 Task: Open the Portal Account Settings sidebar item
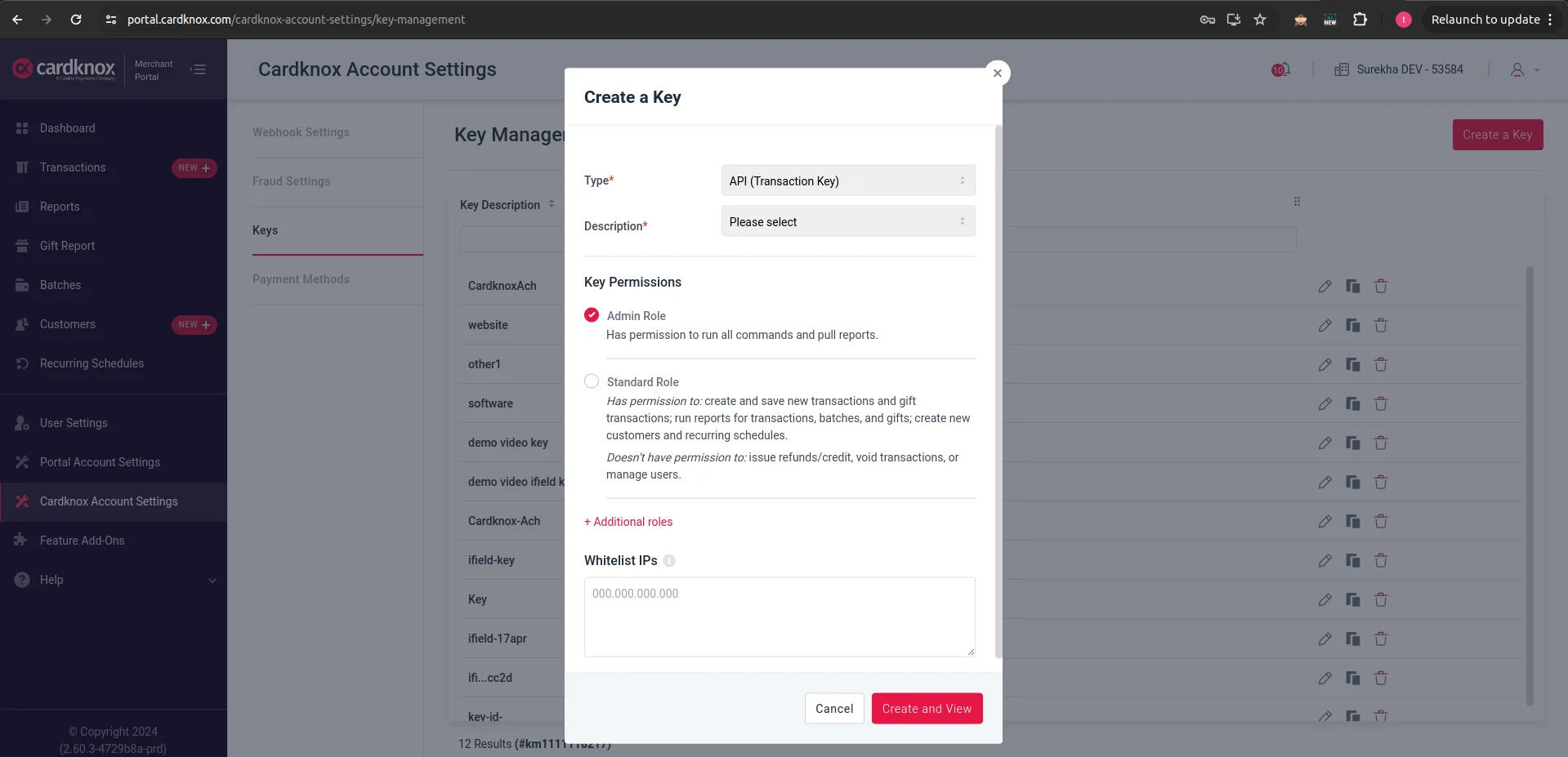point(100,462)
